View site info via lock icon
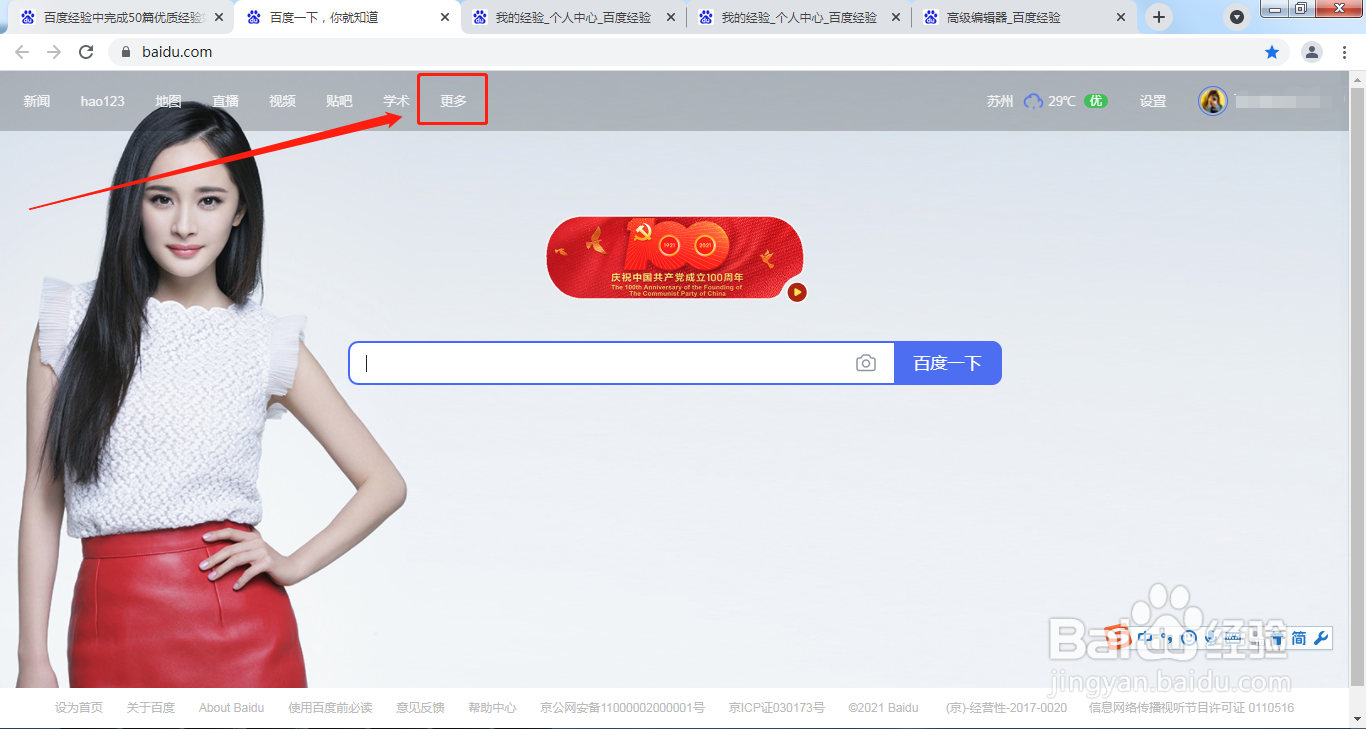Image resolution: width=1366 pixels, height=729 pixels. click(x=126, y=52)
